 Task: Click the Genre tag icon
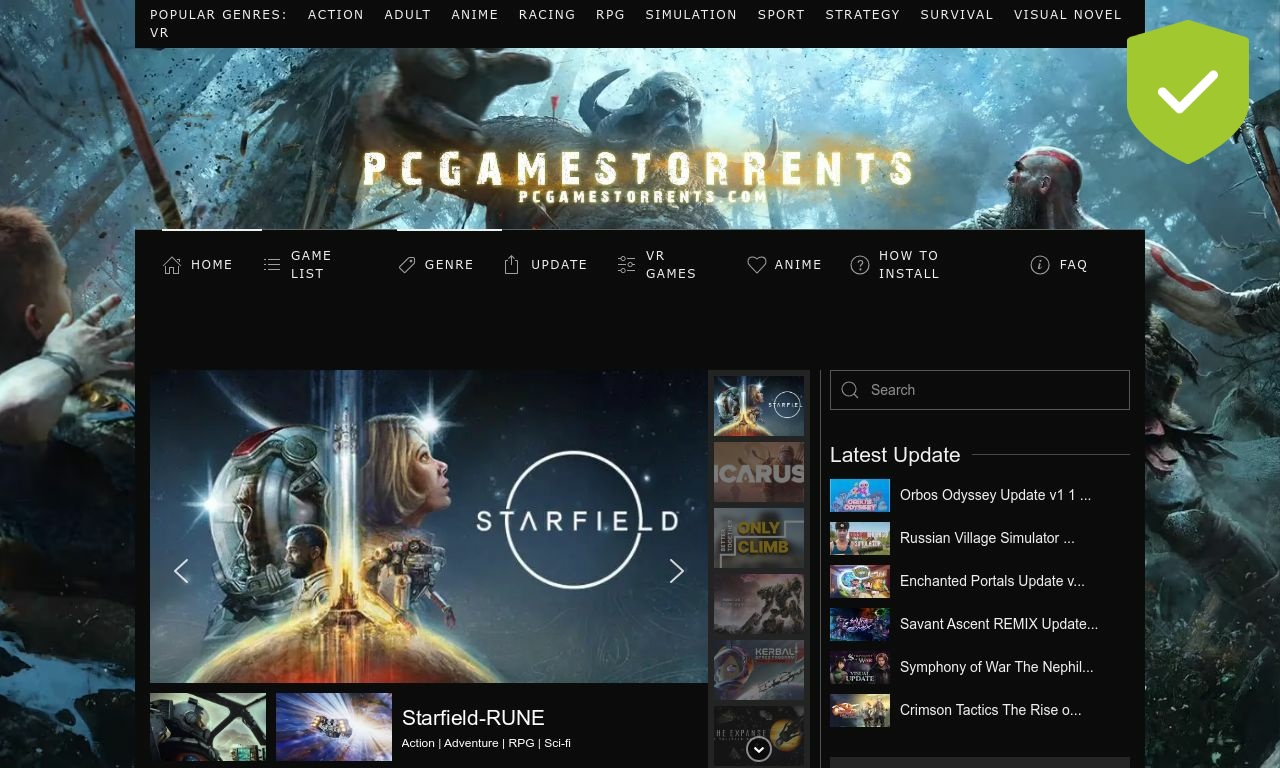click(x=407, y=264)
